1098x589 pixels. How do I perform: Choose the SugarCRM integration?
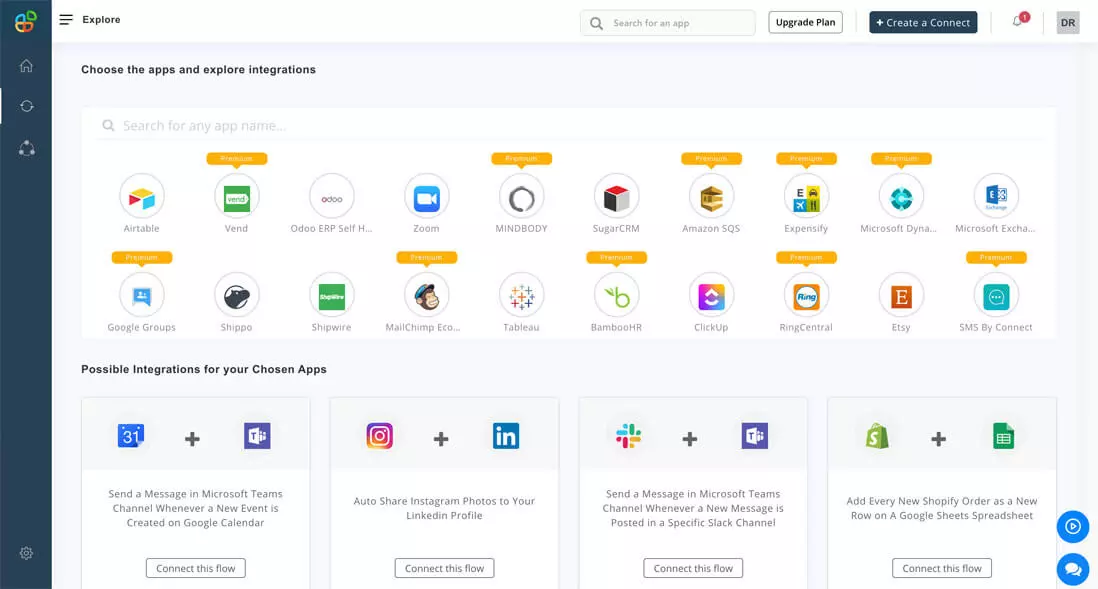pos(616,196)
